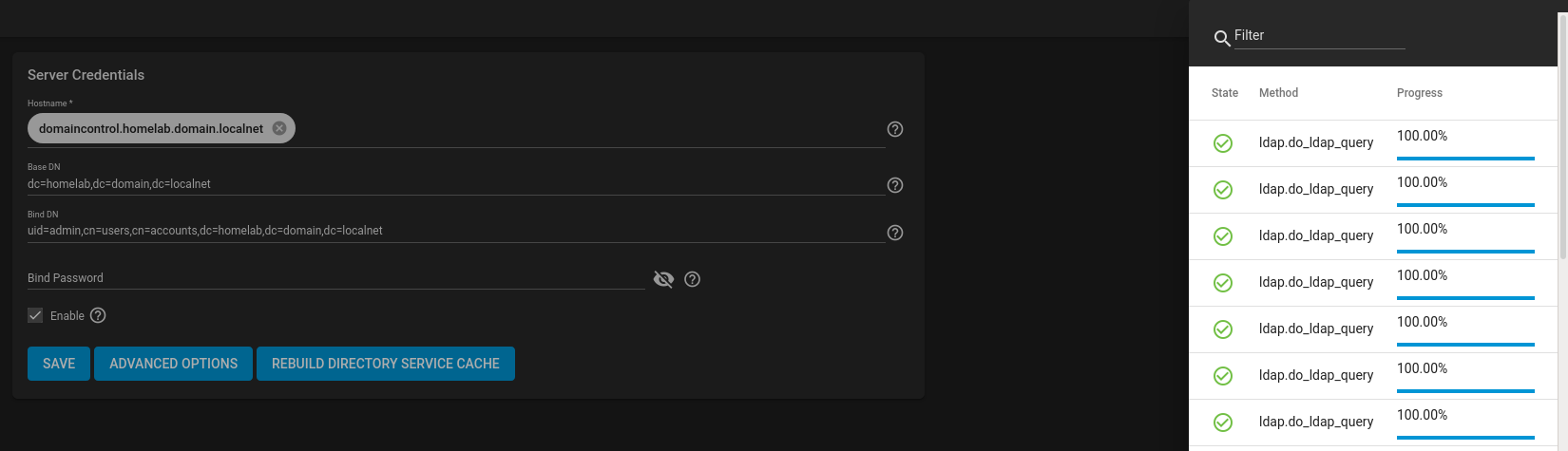Sort jobs by the Progress column
This screenshot has height=451, width=1568.
(1420, 93)
